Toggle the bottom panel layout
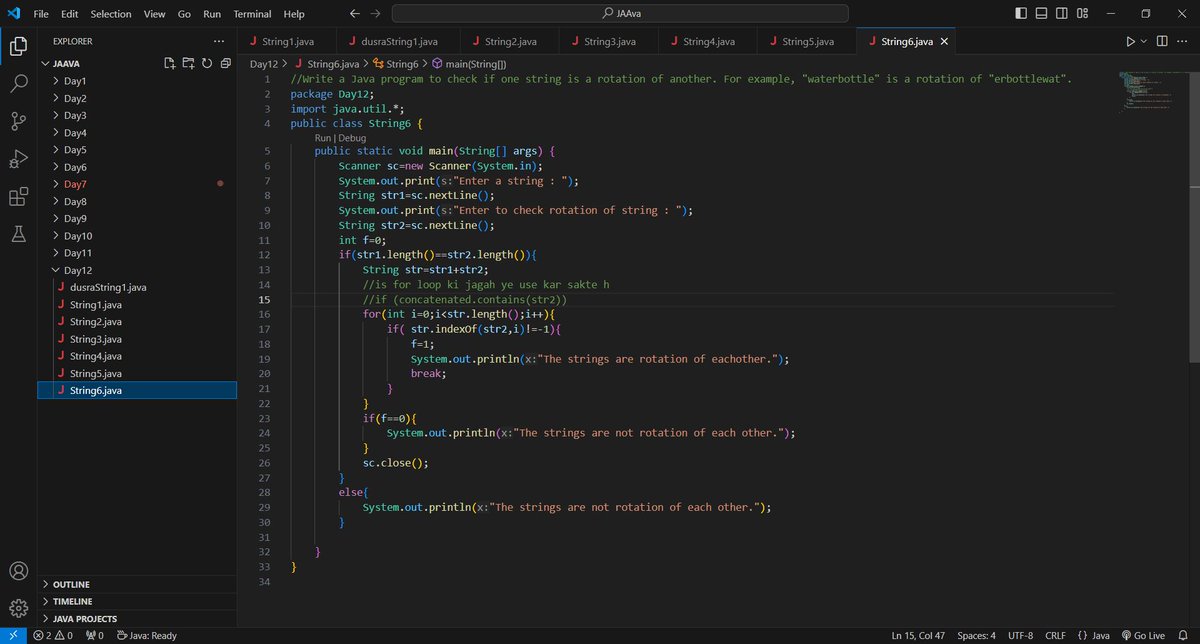 (1041, 14)
